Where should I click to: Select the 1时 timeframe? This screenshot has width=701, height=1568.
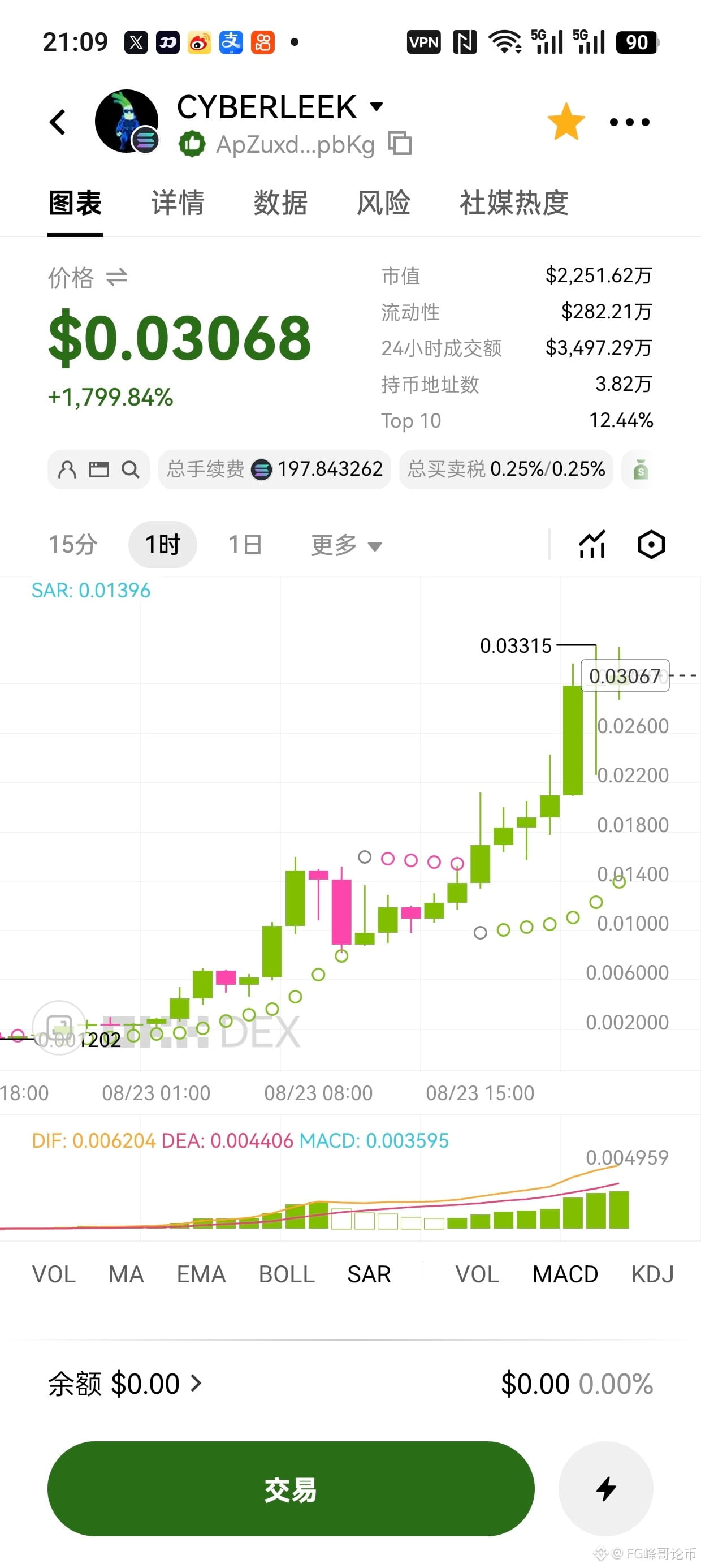pyautogui.click(x=162, y=544)
